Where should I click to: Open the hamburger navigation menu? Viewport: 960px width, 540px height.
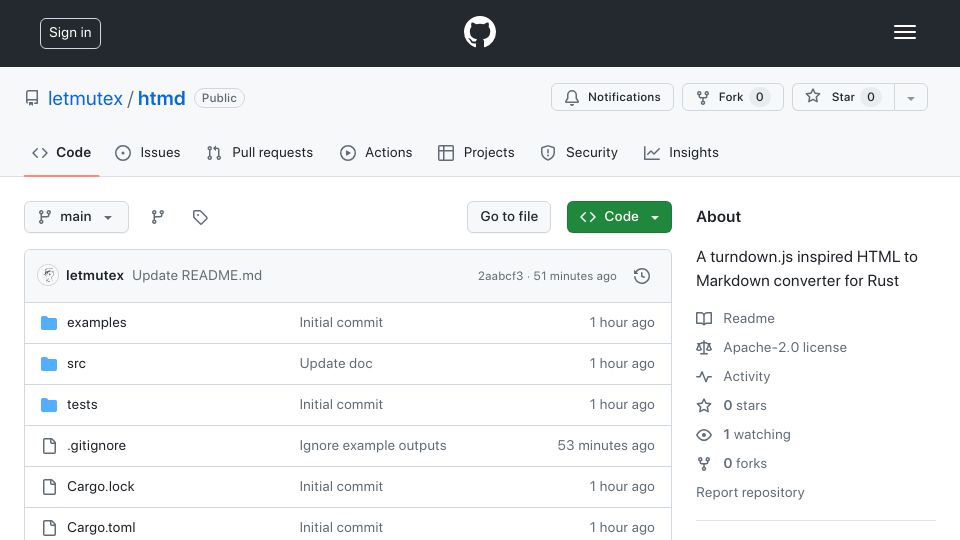pos(904,32)
